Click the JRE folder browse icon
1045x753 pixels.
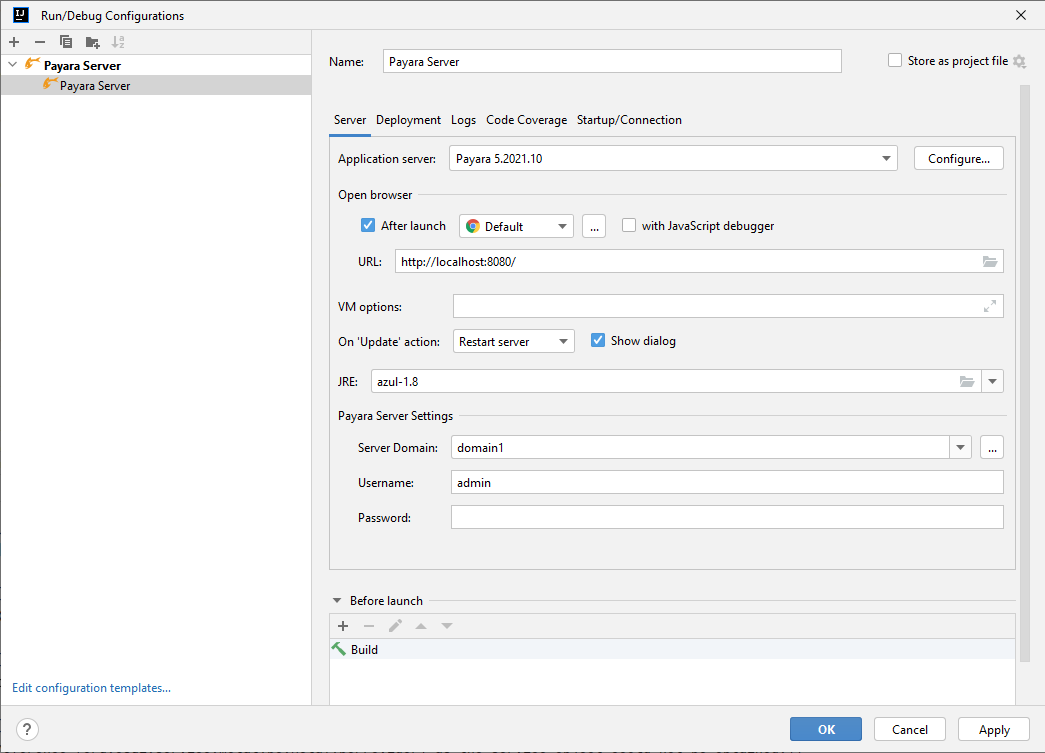click(x=966, y=381)
